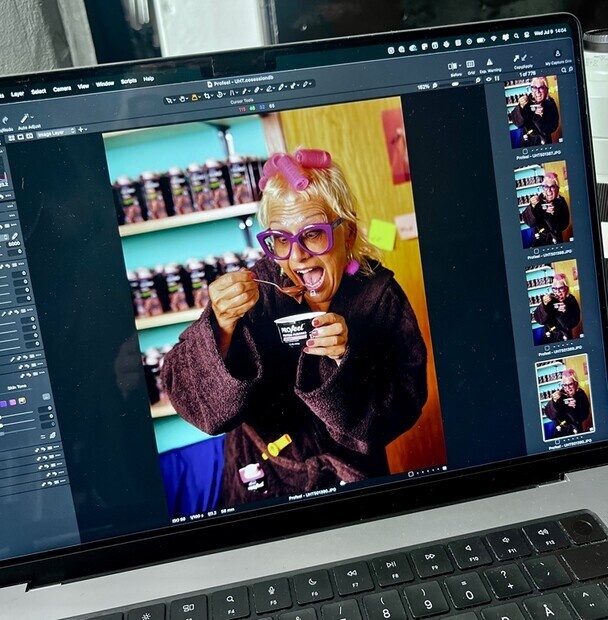Select the pointer Select cursor tool
The image size is (608, 620).
point(170,101)
